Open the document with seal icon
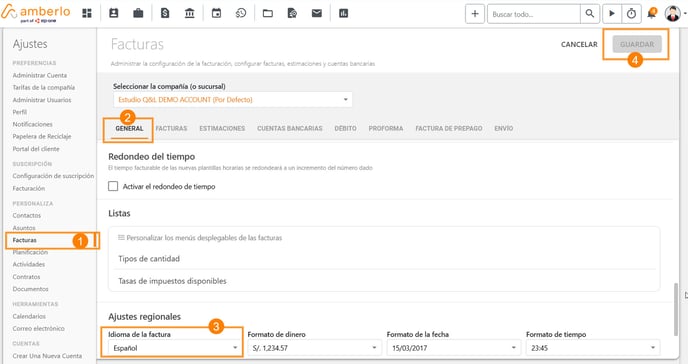The height and width of the screenshot is (364, 688). pos(292,14)
